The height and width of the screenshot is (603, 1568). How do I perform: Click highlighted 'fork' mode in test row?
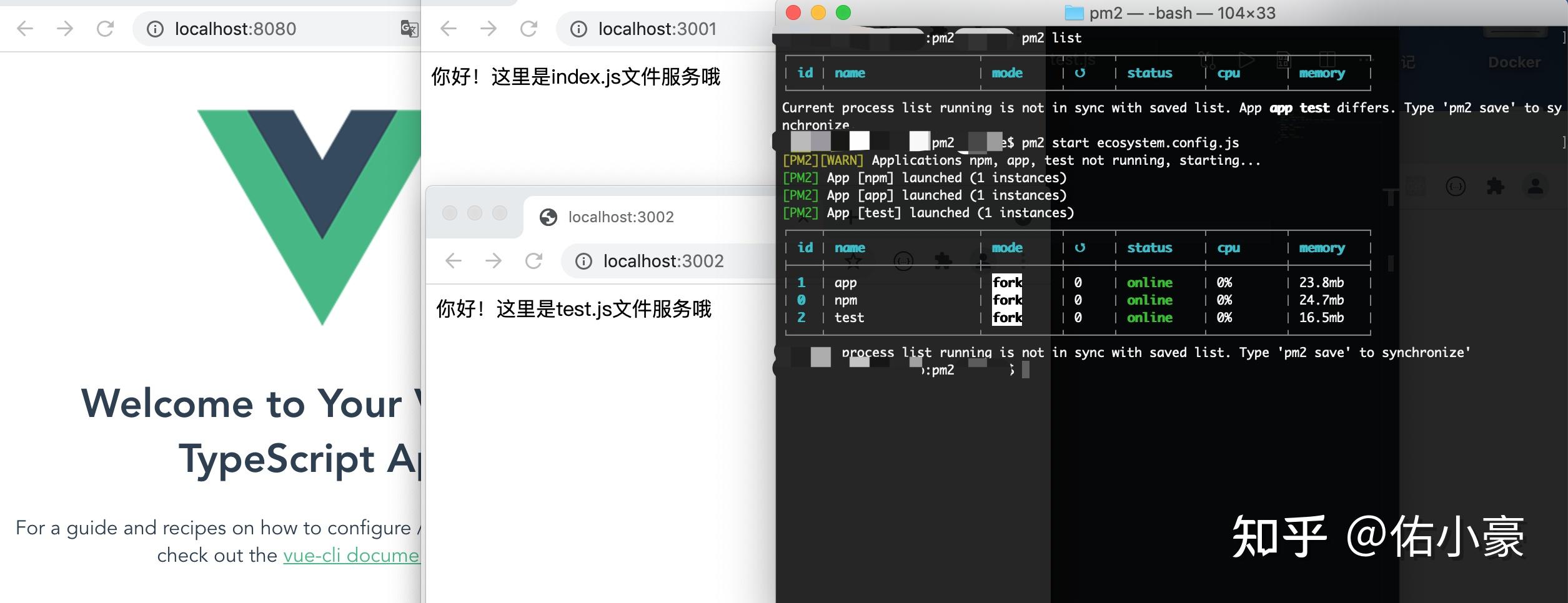pyautogui.click(x=1008, y=318)
